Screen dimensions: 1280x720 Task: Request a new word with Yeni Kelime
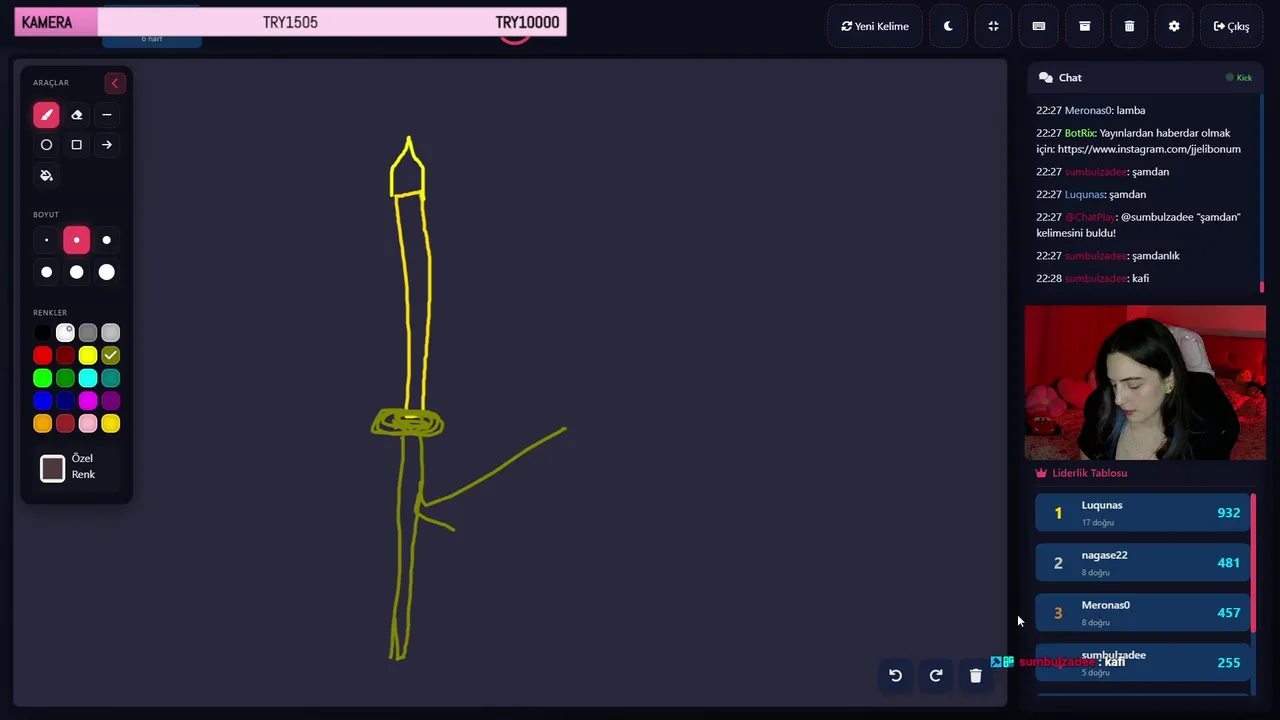click(x=875, y=26)
